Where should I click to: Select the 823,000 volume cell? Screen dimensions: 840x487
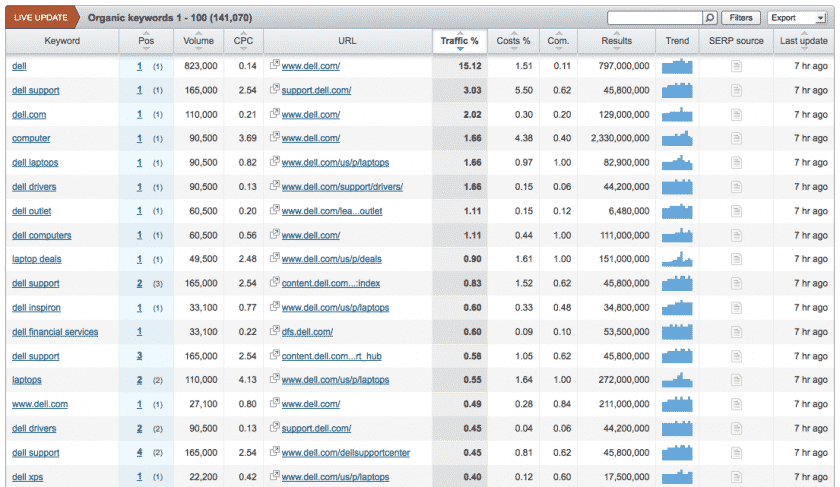coord(200,66)
